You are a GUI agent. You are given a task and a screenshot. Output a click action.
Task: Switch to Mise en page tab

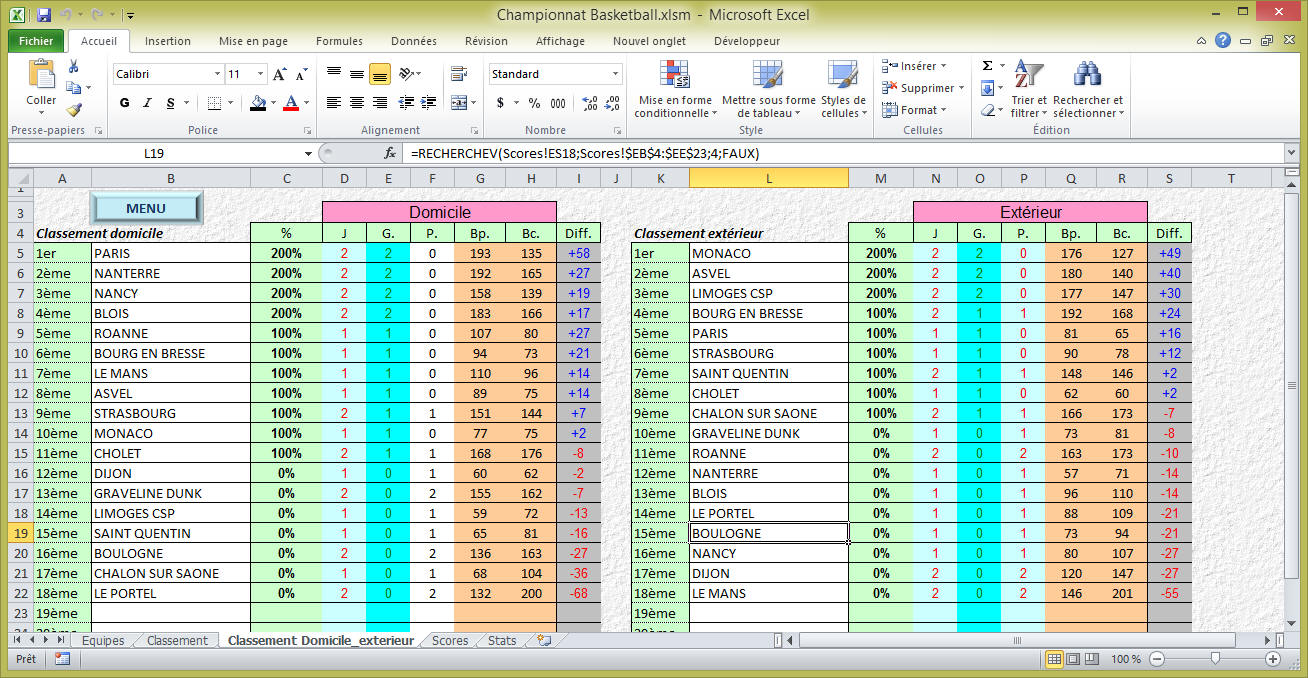tap(253, 41)
